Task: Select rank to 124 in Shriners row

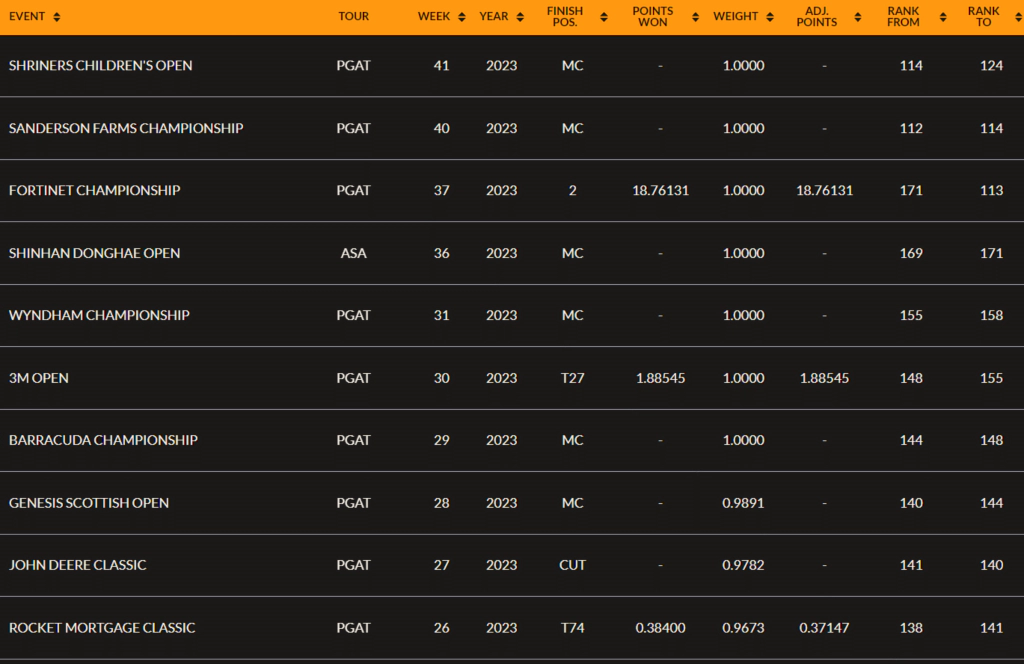Action: [991, 65]
